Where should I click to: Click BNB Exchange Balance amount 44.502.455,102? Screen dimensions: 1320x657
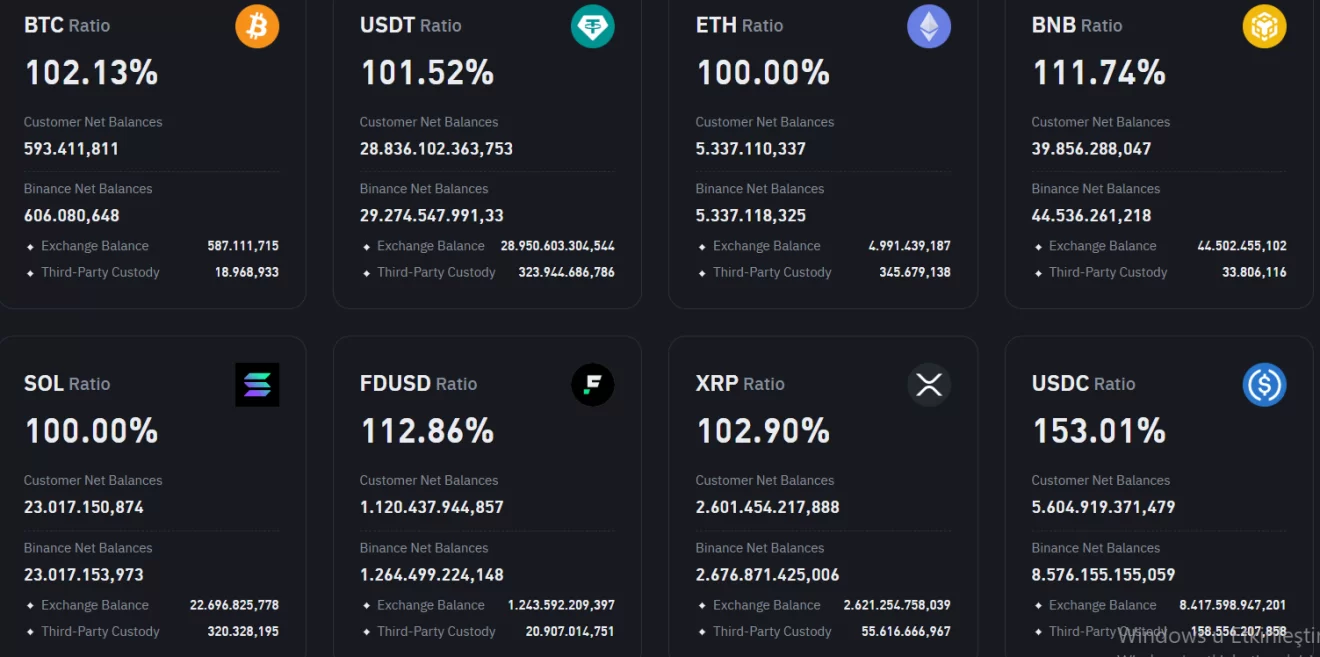pyautogui.click(x=1241, y=246)
